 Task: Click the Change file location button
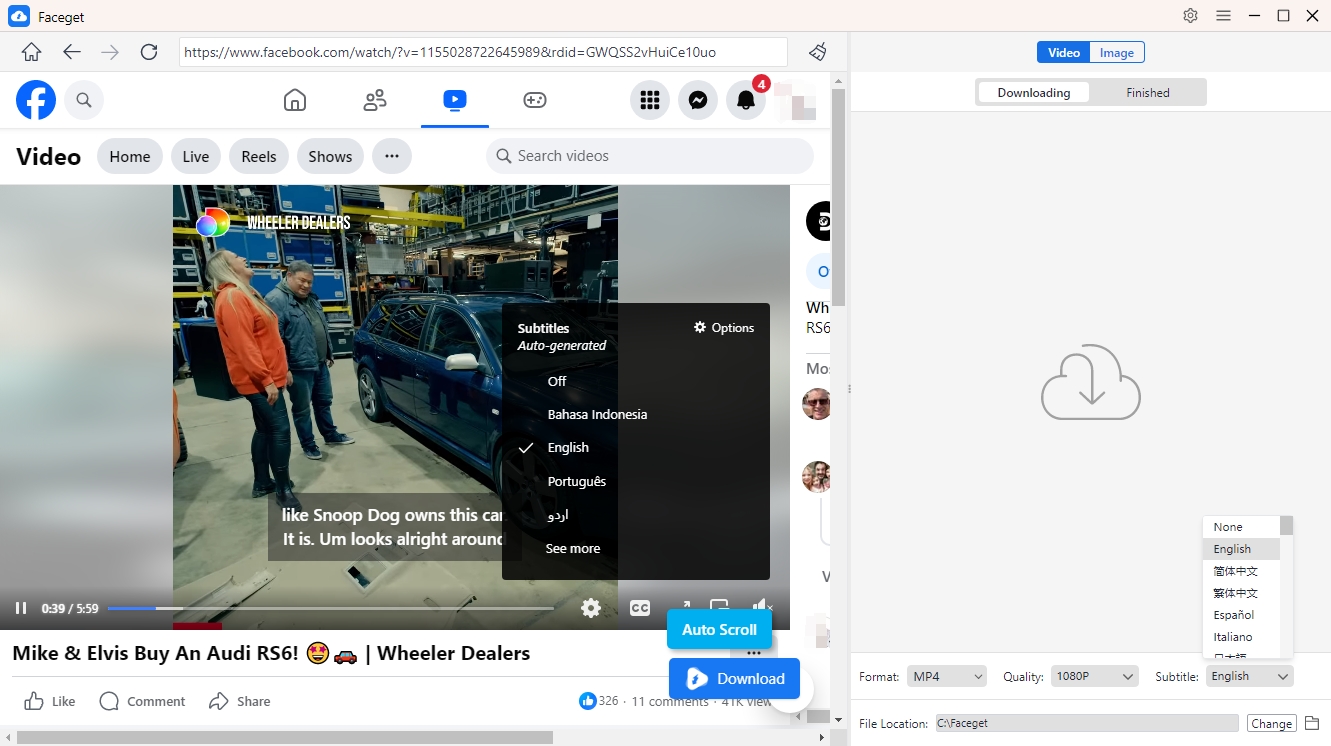tap(1271, 723)
